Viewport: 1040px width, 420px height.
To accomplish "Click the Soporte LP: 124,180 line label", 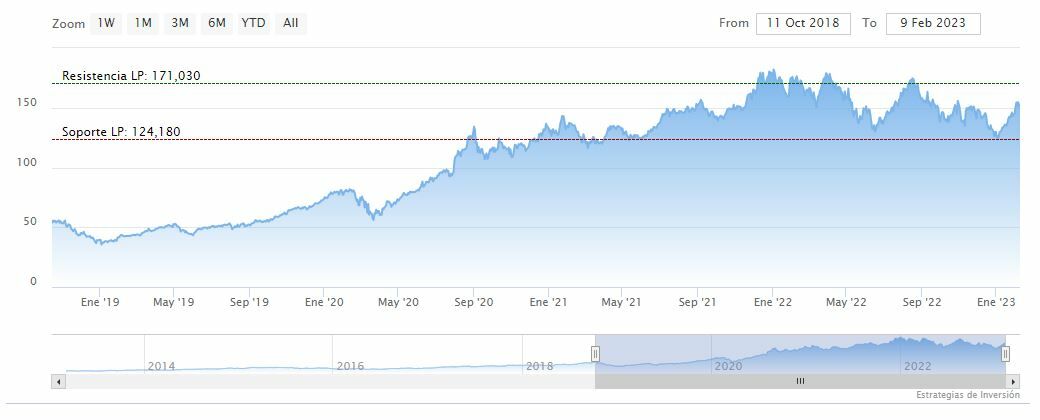I will click(x=121, y=132).
